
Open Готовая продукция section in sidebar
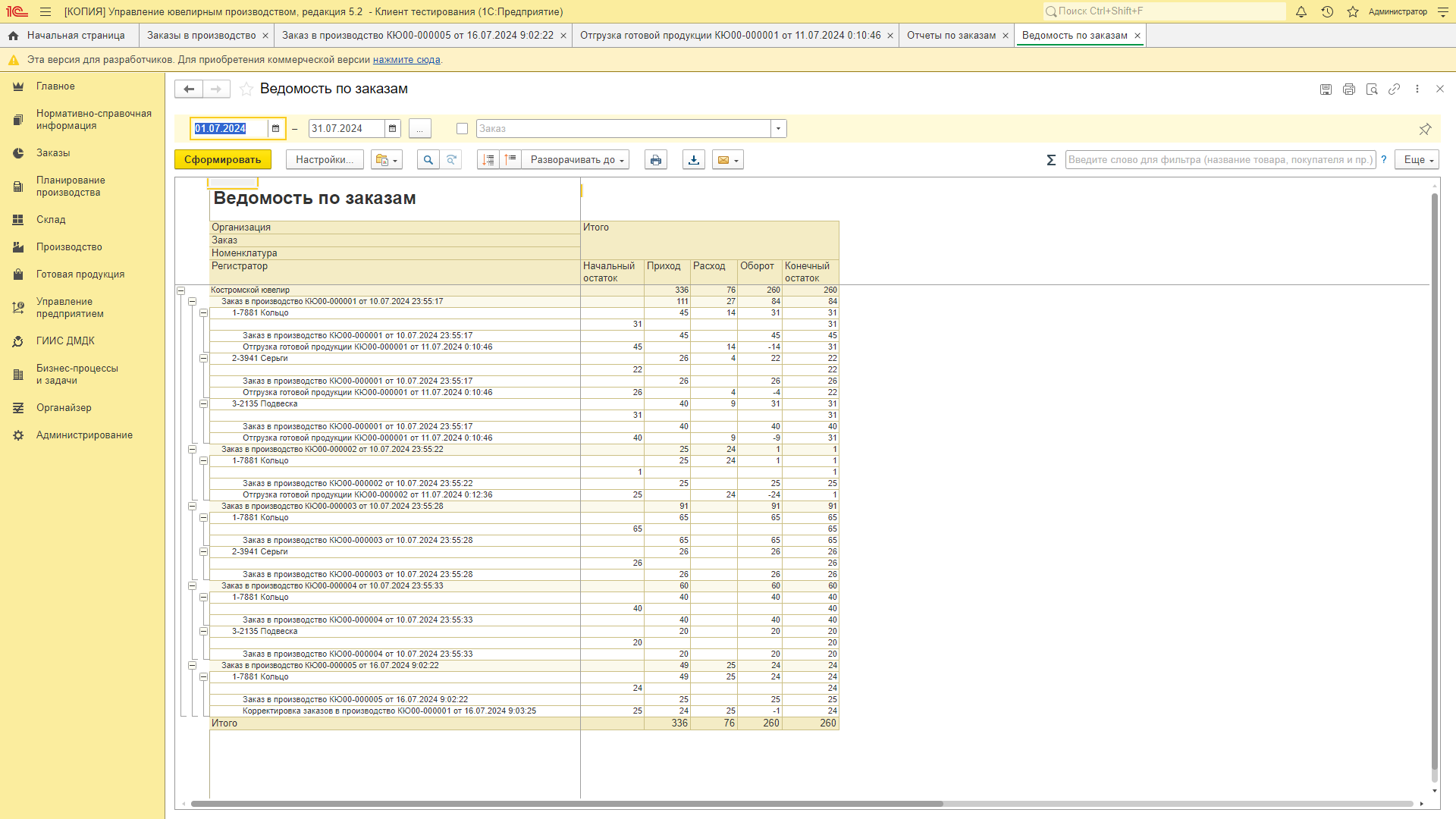[80, 275]
